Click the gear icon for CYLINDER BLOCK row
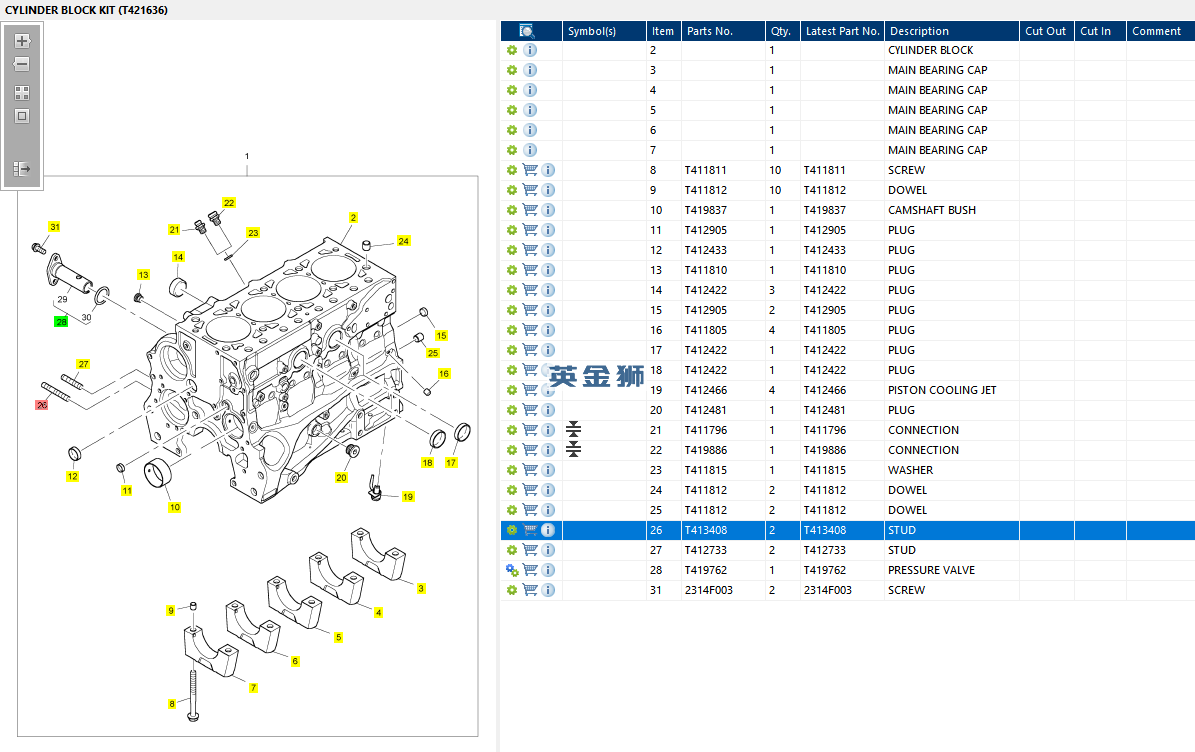This screenshot has height=752, width=1195. [x=512, y=50]
